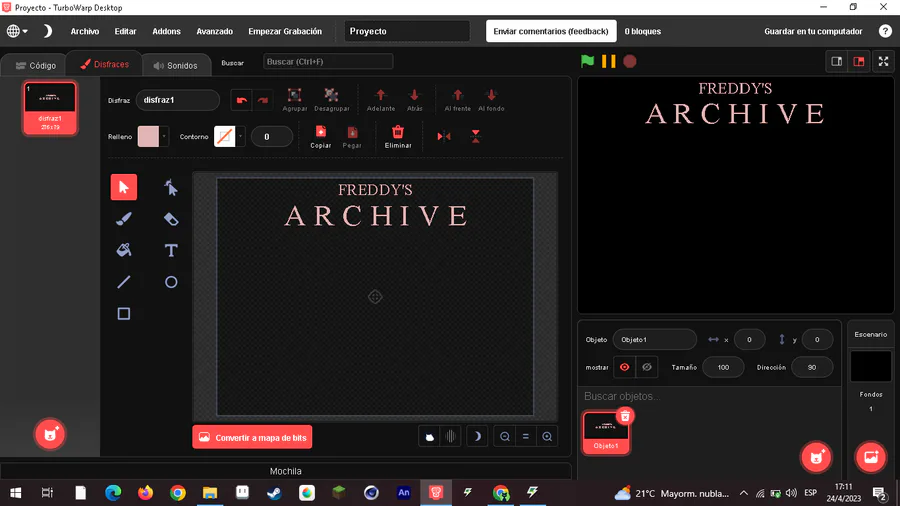
Task: Open Steam from the Windows taskbar
Action: click(274, 492)
